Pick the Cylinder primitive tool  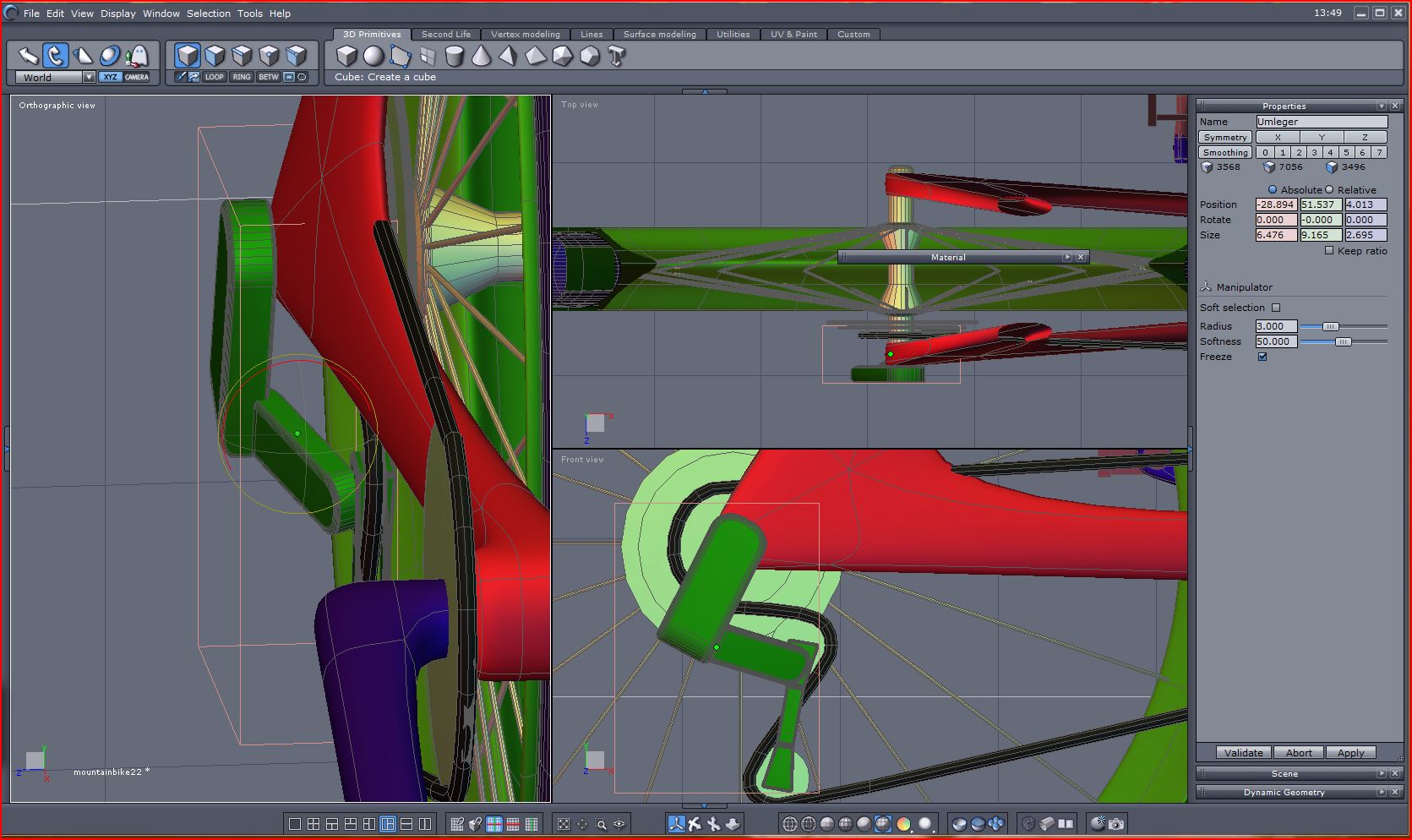[x=455, y=56]
